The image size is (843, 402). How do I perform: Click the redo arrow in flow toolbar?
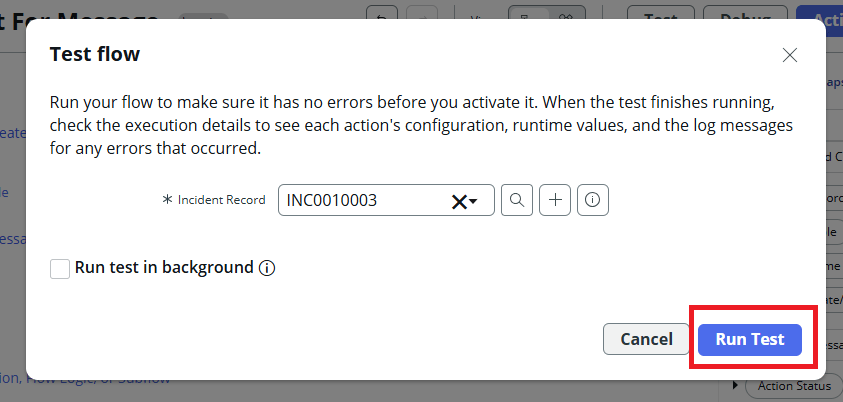(x=422, y=14)
